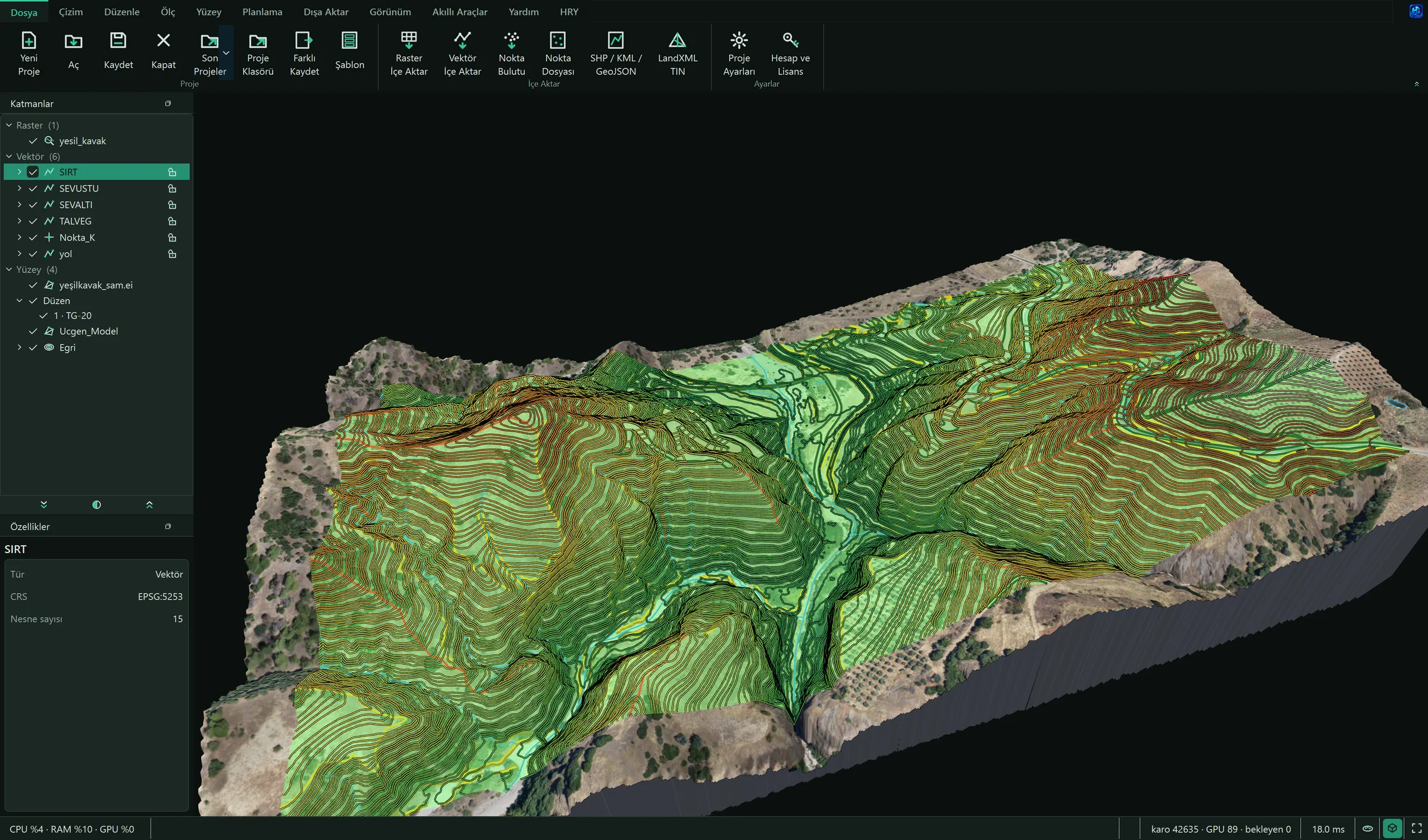Viewport: 1428px width, 840px height.
Task: Collapse all layers with double-down chevron
Action: [x=43, y=504]
